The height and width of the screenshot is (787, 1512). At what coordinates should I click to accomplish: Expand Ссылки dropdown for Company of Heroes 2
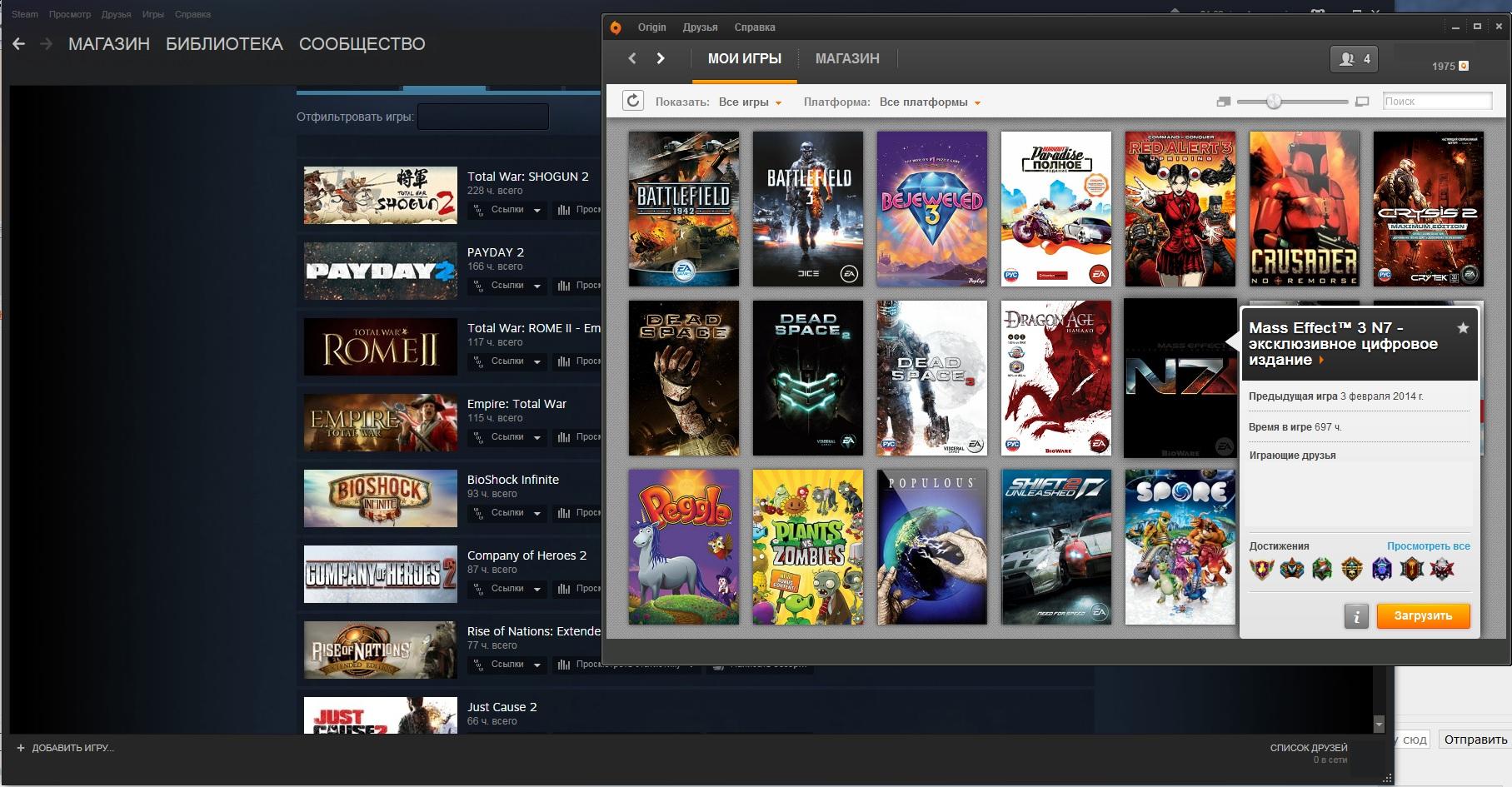507,589
